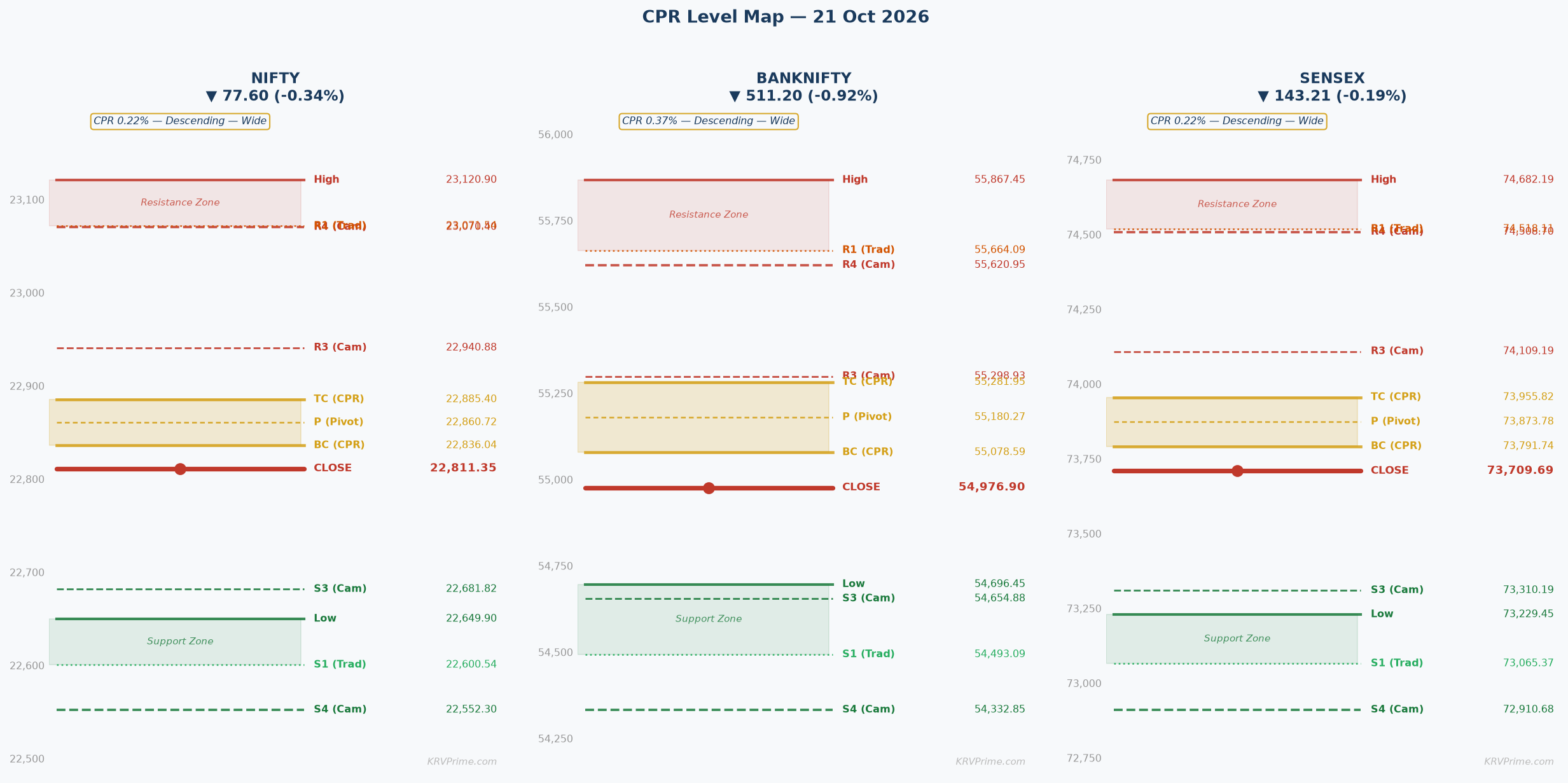Click NIFTY P (Pivot) value 22,860.72
This screenshot has width=1568, height=783.
tap(471, 422)
